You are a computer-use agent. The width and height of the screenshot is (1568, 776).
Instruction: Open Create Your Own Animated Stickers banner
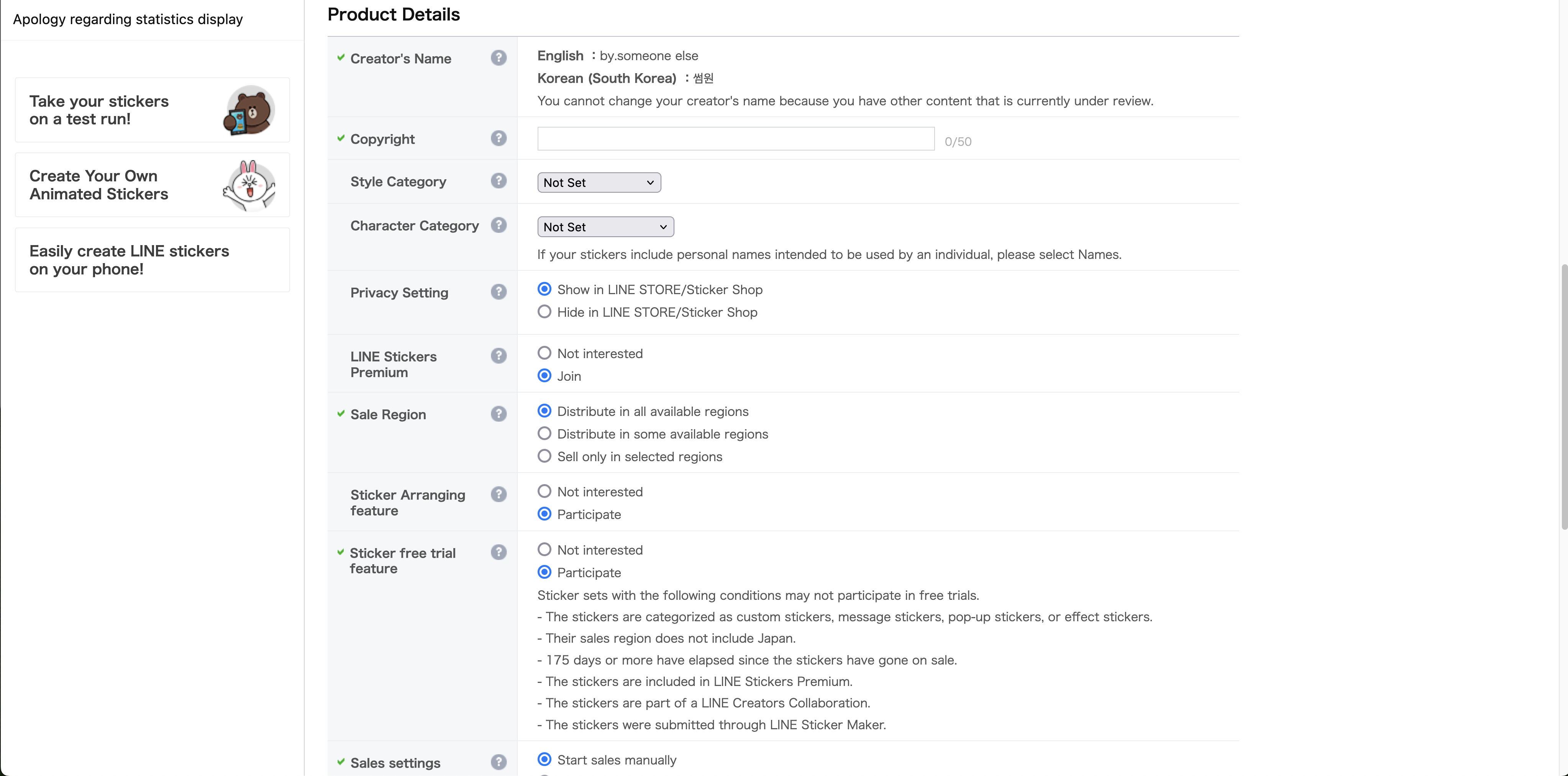(152, 185)
